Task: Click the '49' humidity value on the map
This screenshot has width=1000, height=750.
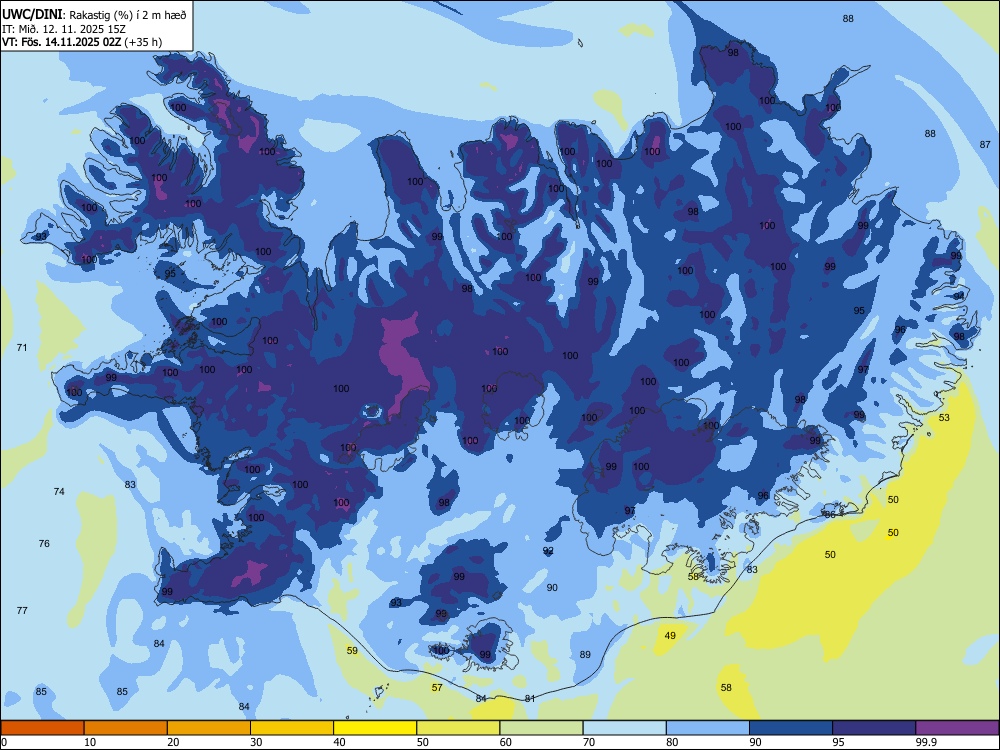Action: [670, 635]
